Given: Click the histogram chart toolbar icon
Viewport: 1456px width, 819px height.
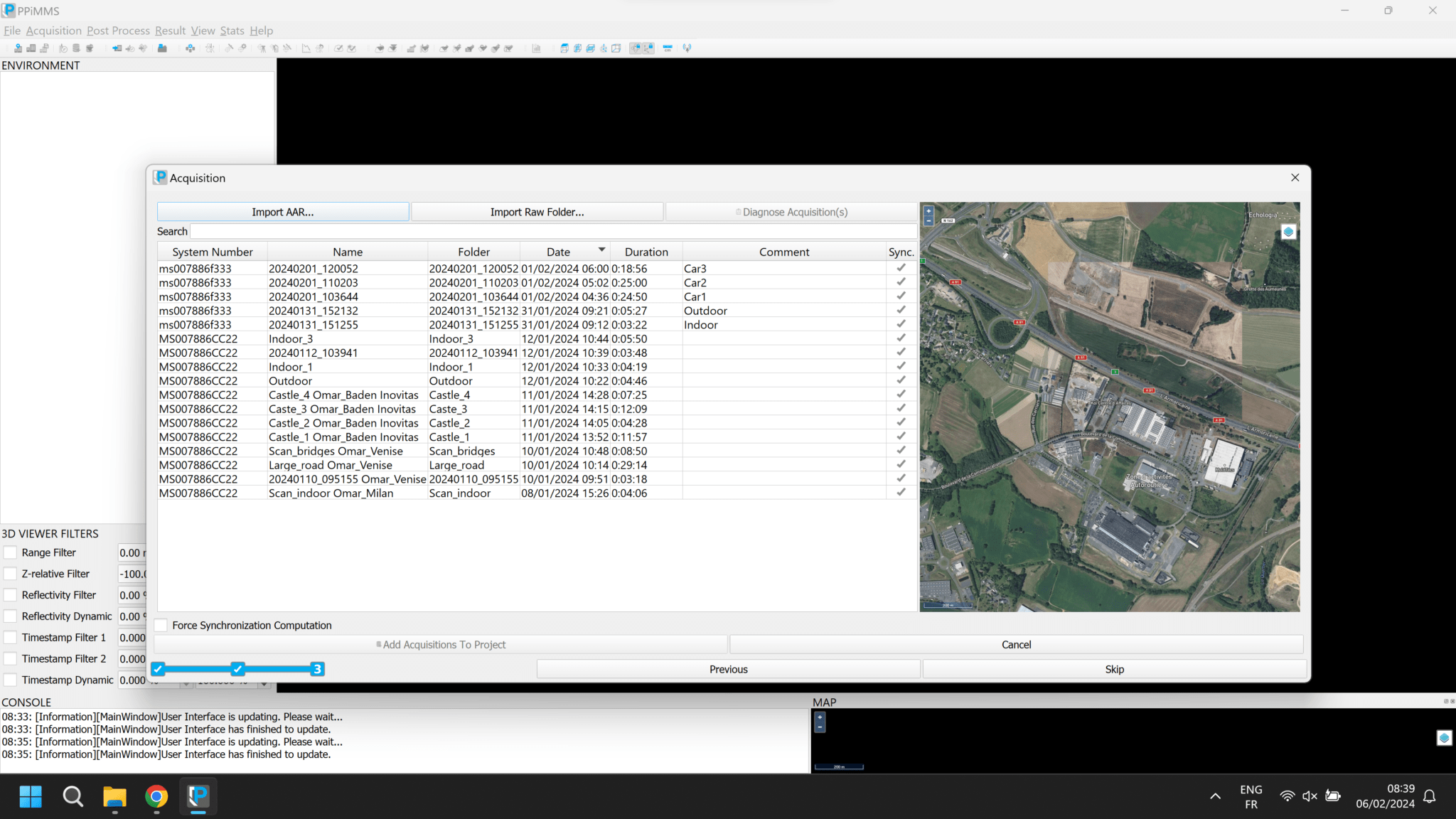Looking at the screenshot, I should coord(537,48).
